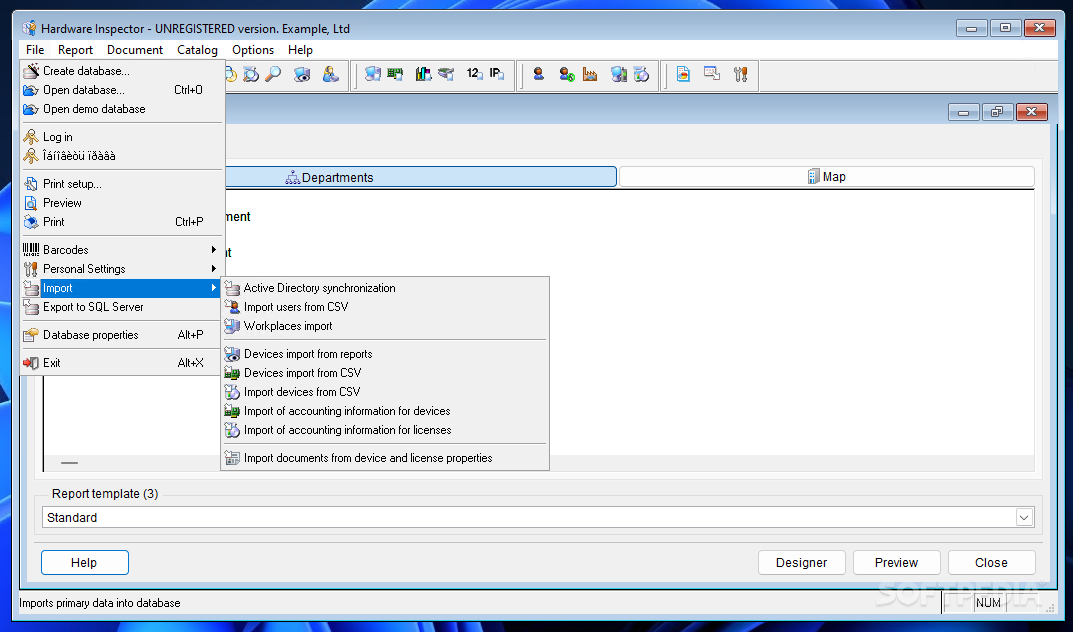Choose the File menu Preview entry
Image resolution: width=1073 pixels, height=632 pixels.
coord(121,202)
